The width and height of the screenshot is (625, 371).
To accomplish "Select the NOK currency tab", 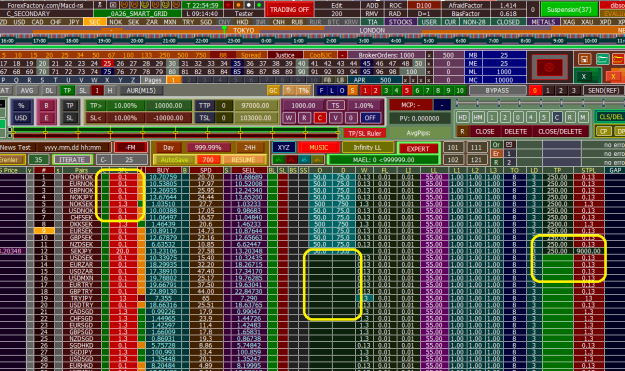I will pos(116,22).
